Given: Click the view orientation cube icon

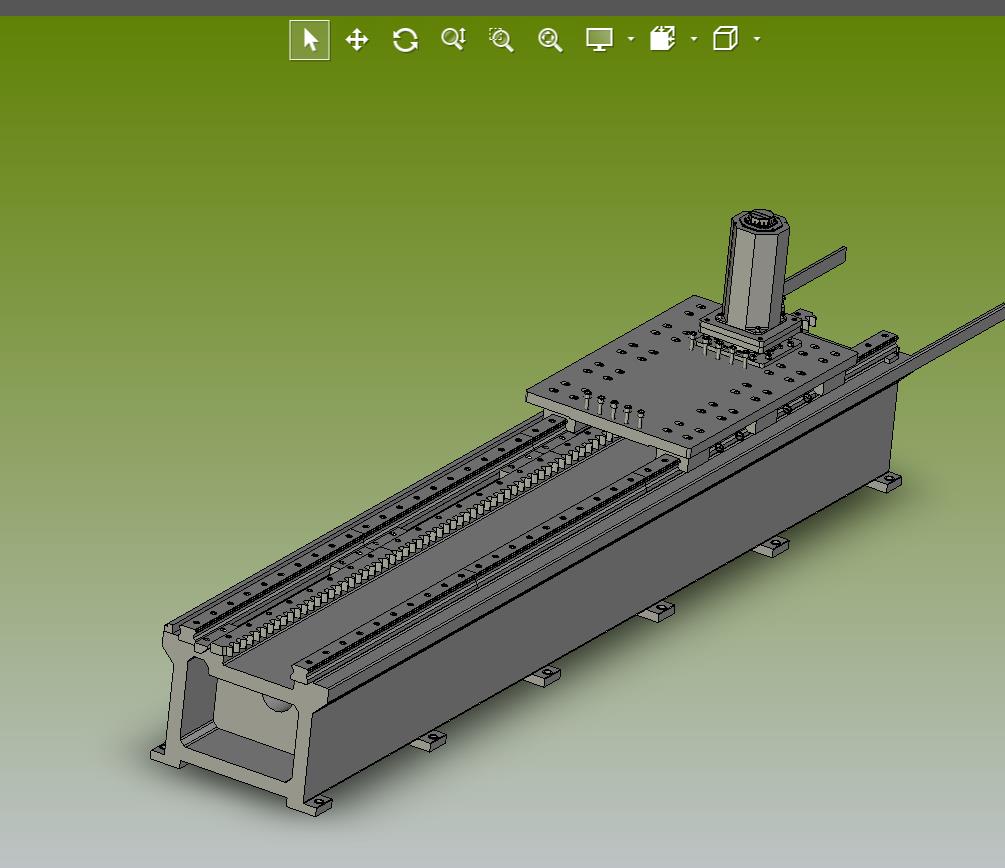Looking at the screenshot, I should click(726, 38).
